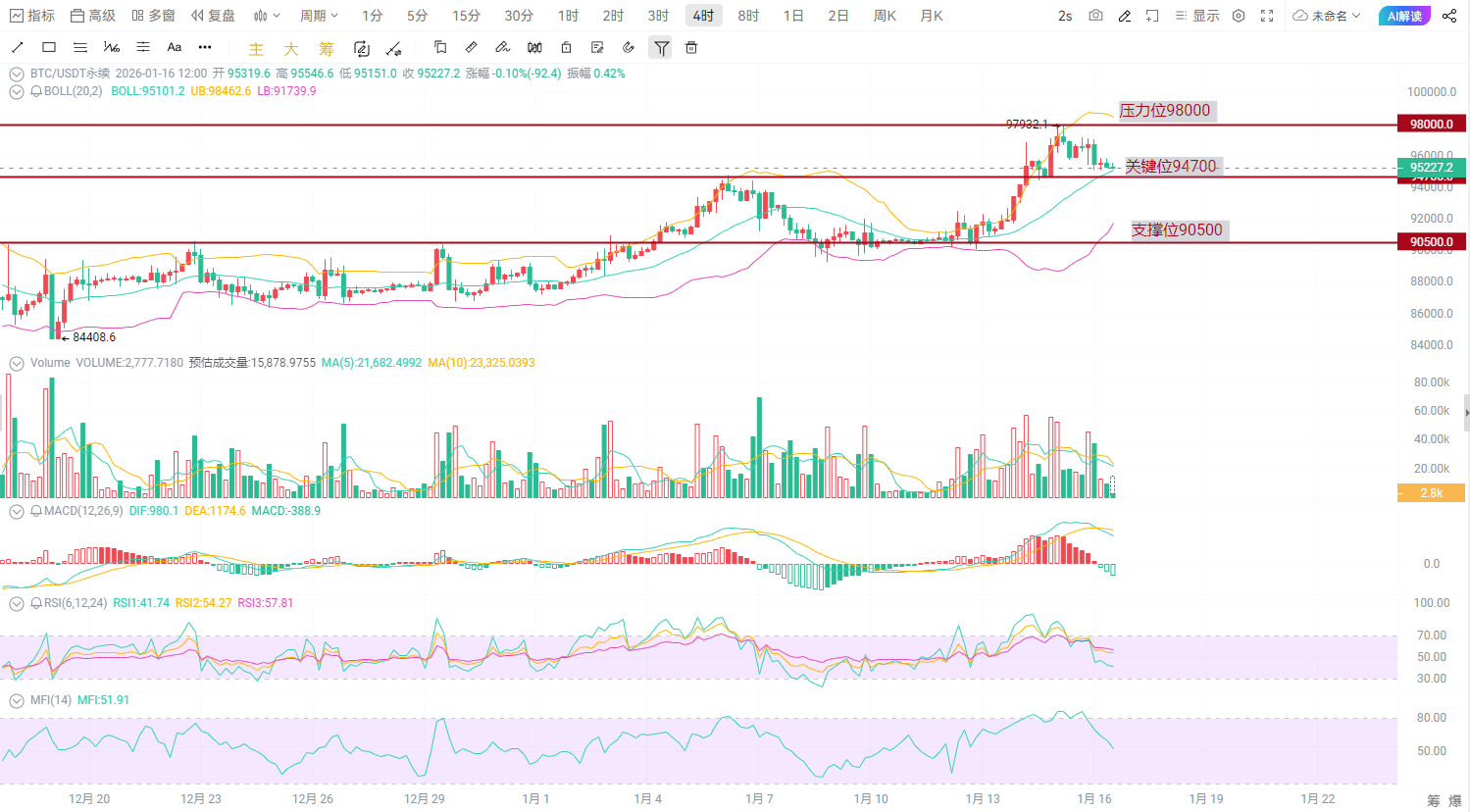The image size is (1470, 812).
Task: Share the chart using the share icon
Action: (1449, 15)
